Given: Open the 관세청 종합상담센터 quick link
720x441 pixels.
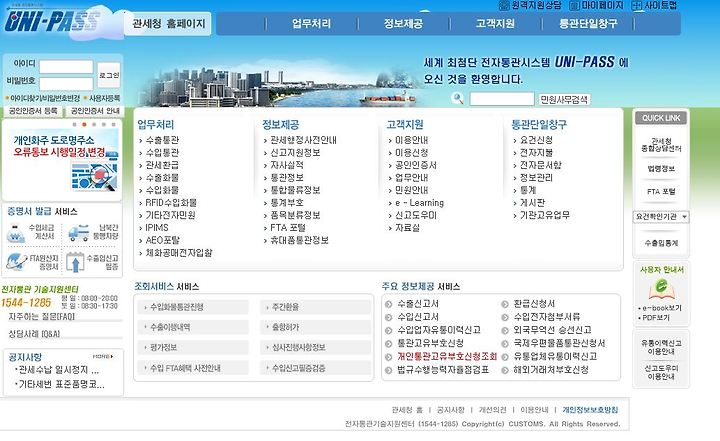Looking at the screenshot, I should pos(661,145).
